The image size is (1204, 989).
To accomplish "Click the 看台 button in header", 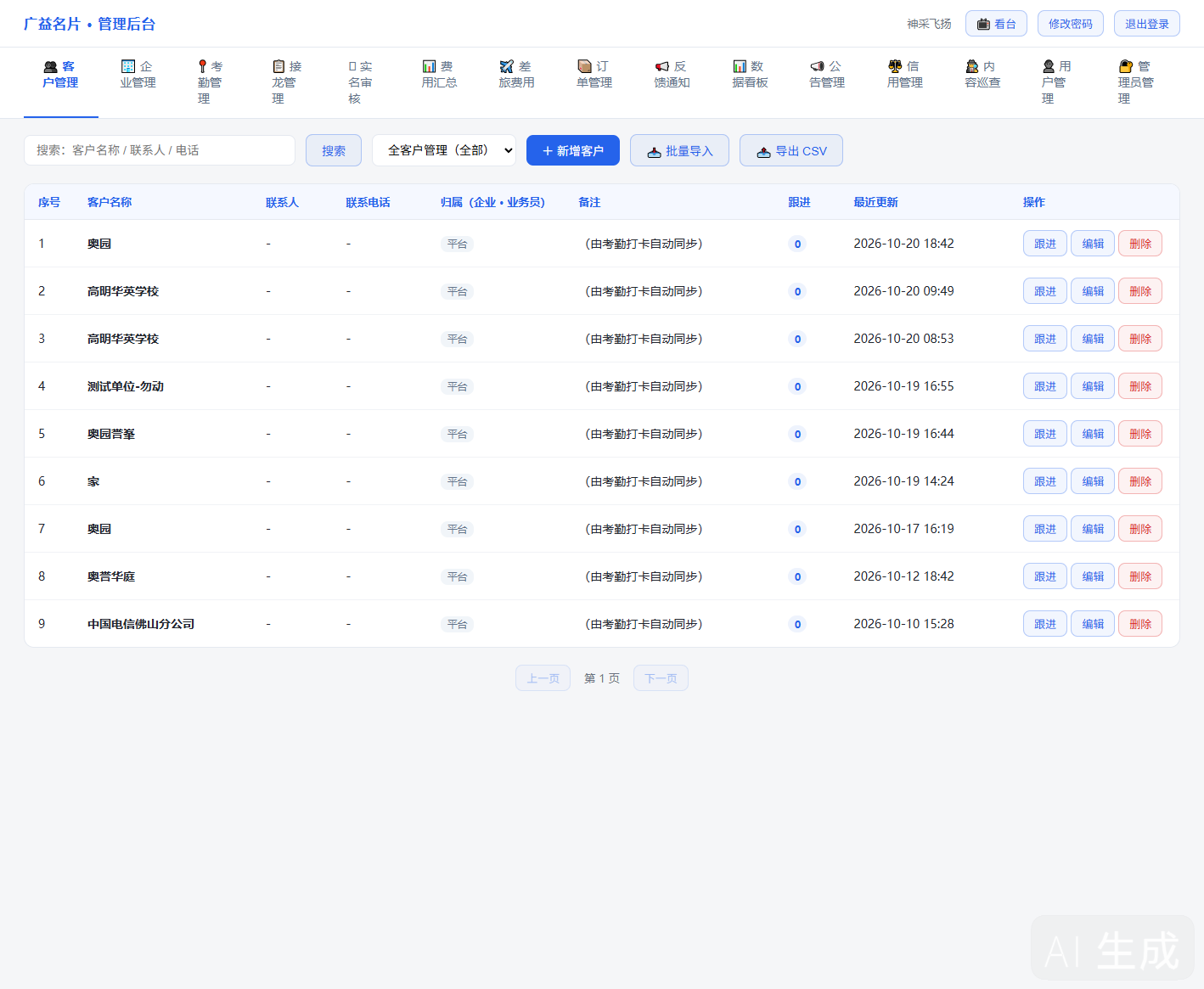I will click(x=996, y=24).
